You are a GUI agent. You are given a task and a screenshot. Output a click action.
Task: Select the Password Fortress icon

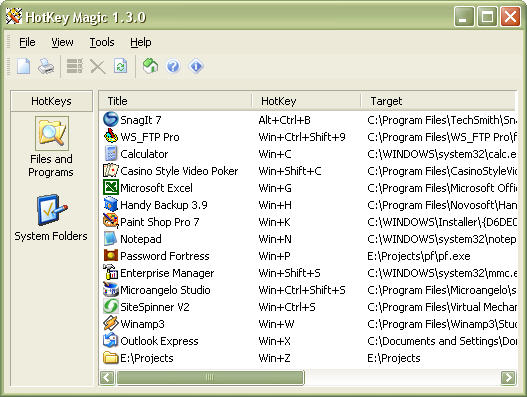click(x=111, y=255)
